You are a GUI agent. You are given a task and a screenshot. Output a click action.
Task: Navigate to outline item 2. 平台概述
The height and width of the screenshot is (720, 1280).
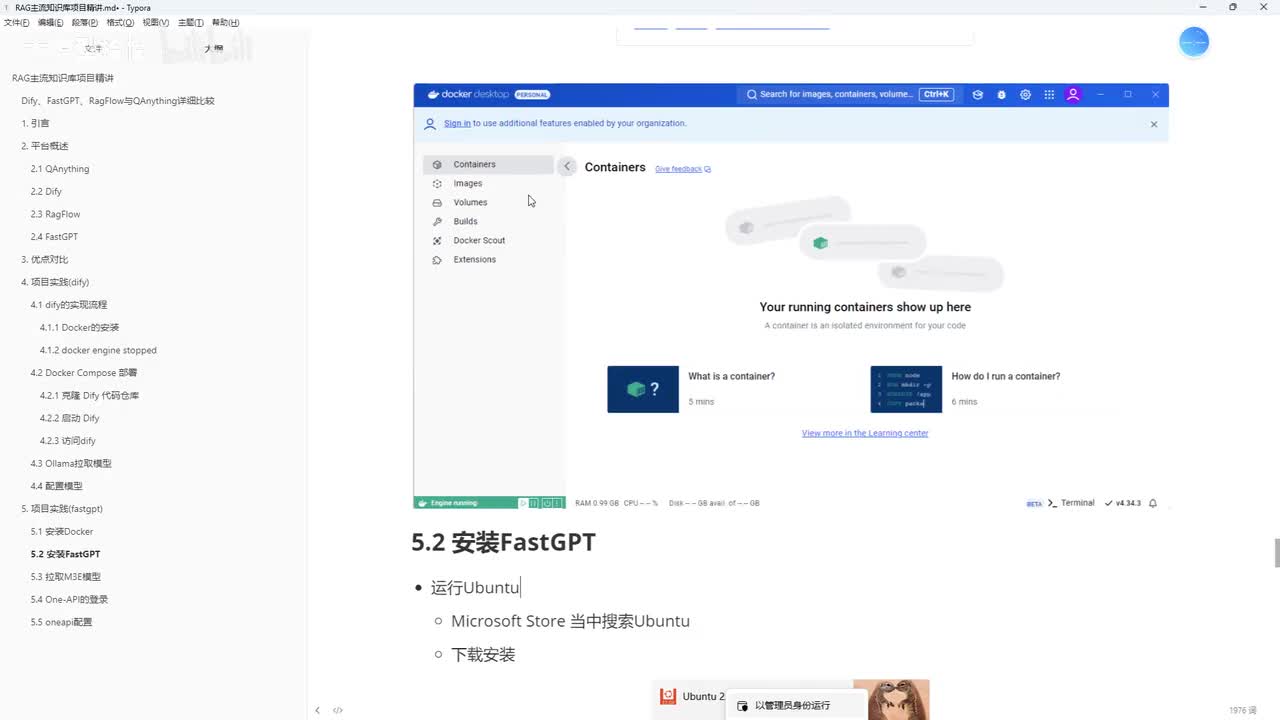(45, 146)
